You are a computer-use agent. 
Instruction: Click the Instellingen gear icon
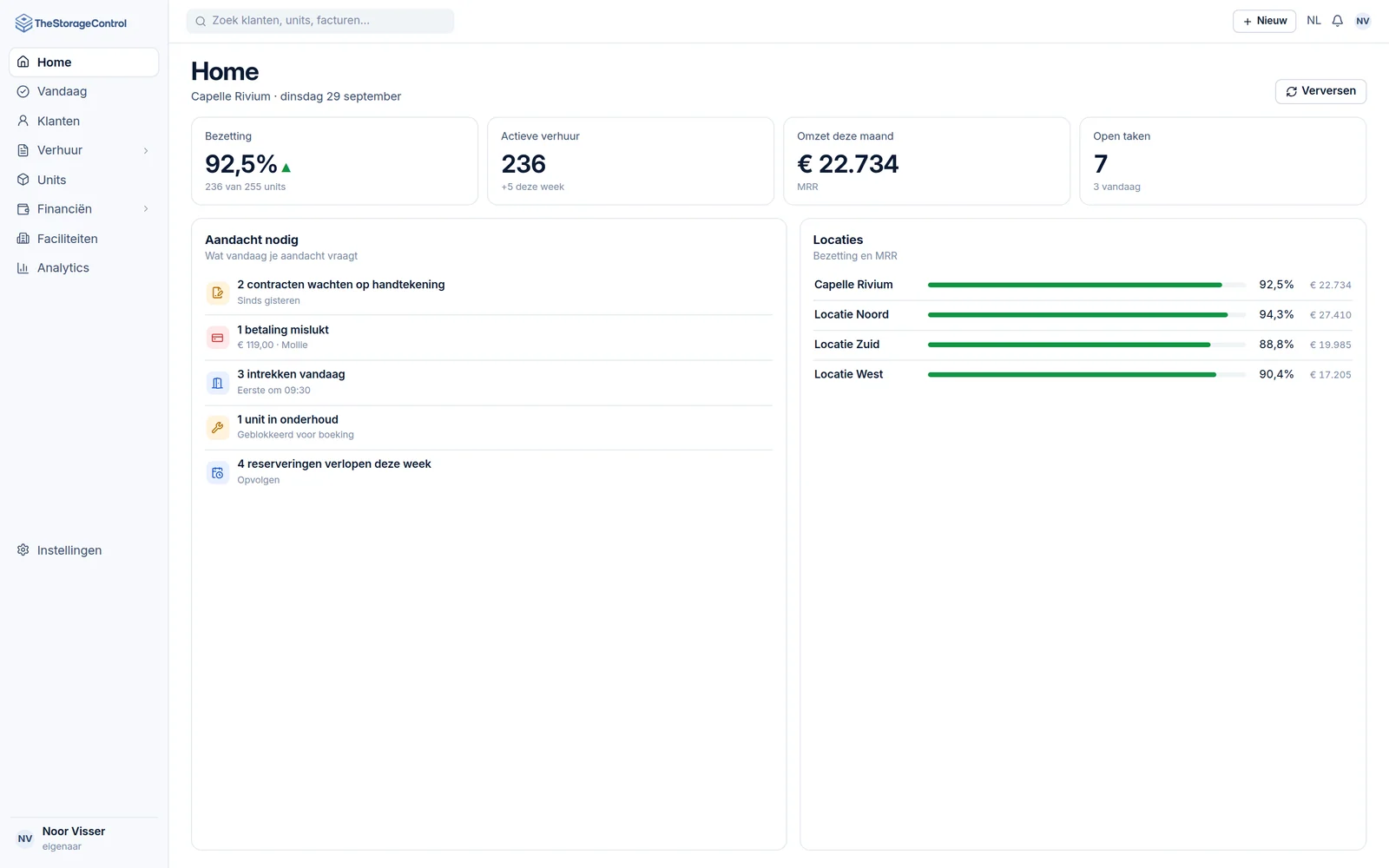[23, 550]
